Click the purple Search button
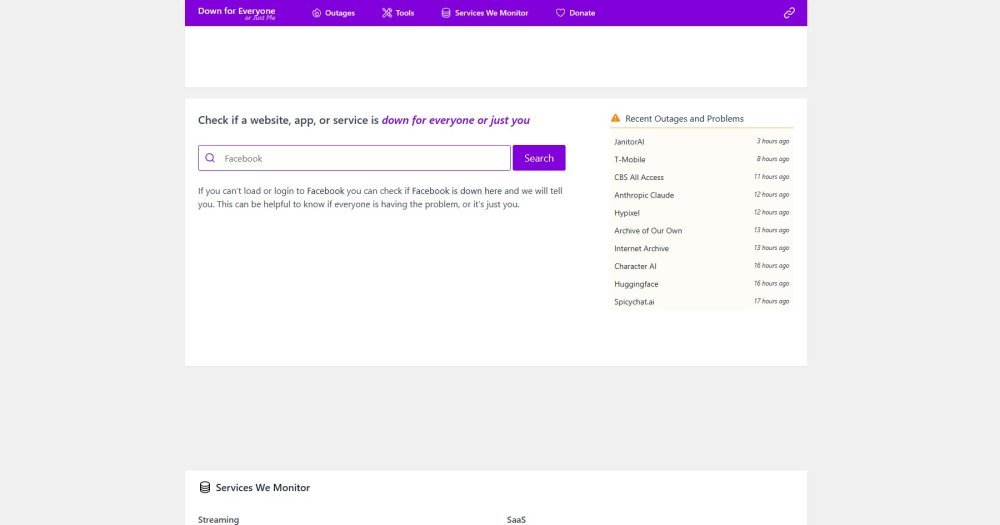Image resolution: width=1000 pixels, height=525 pixels. (x=539, y=158)
